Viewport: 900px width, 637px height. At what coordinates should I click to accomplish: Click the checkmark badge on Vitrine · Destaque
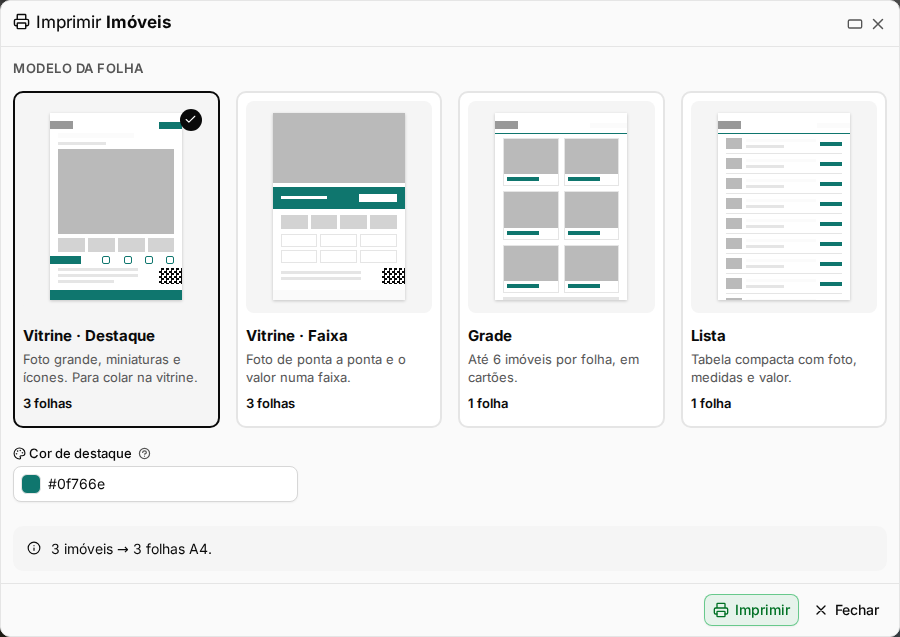pyautogui.click(x=191, y=119)
